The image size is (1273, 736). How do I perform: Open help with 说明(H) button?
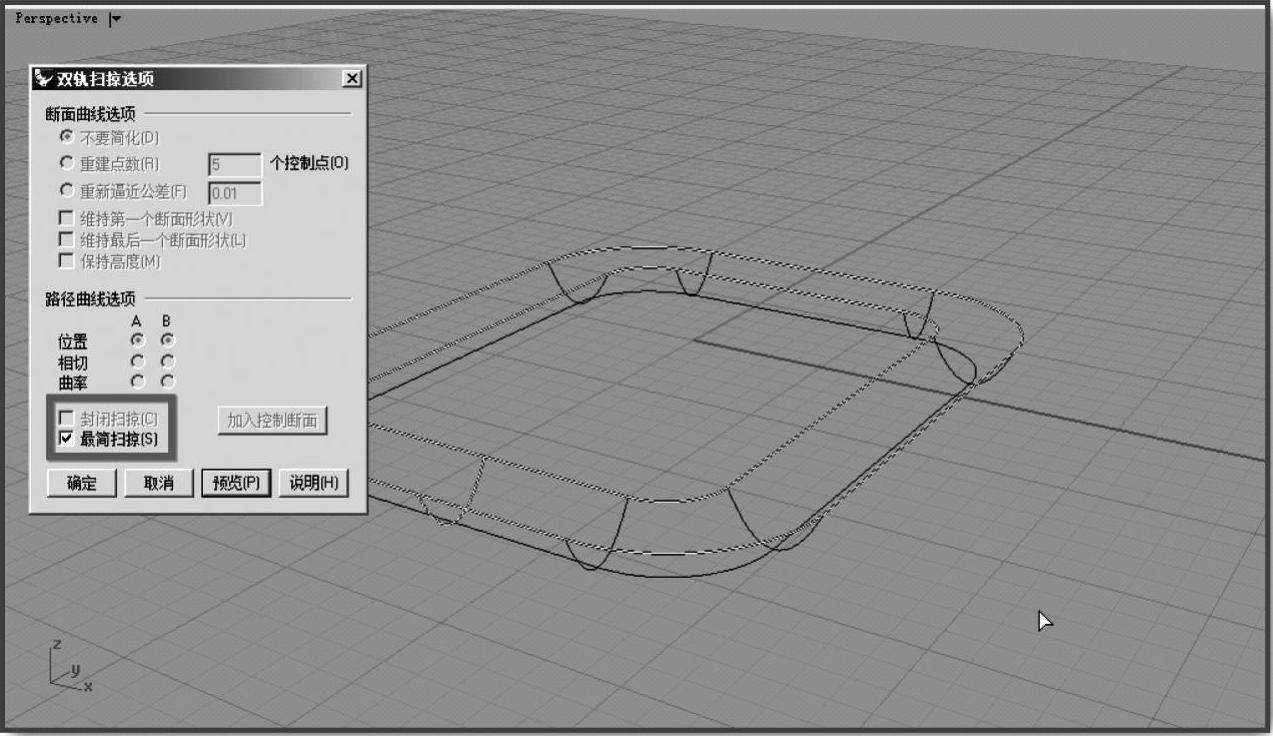pos(313,483)
